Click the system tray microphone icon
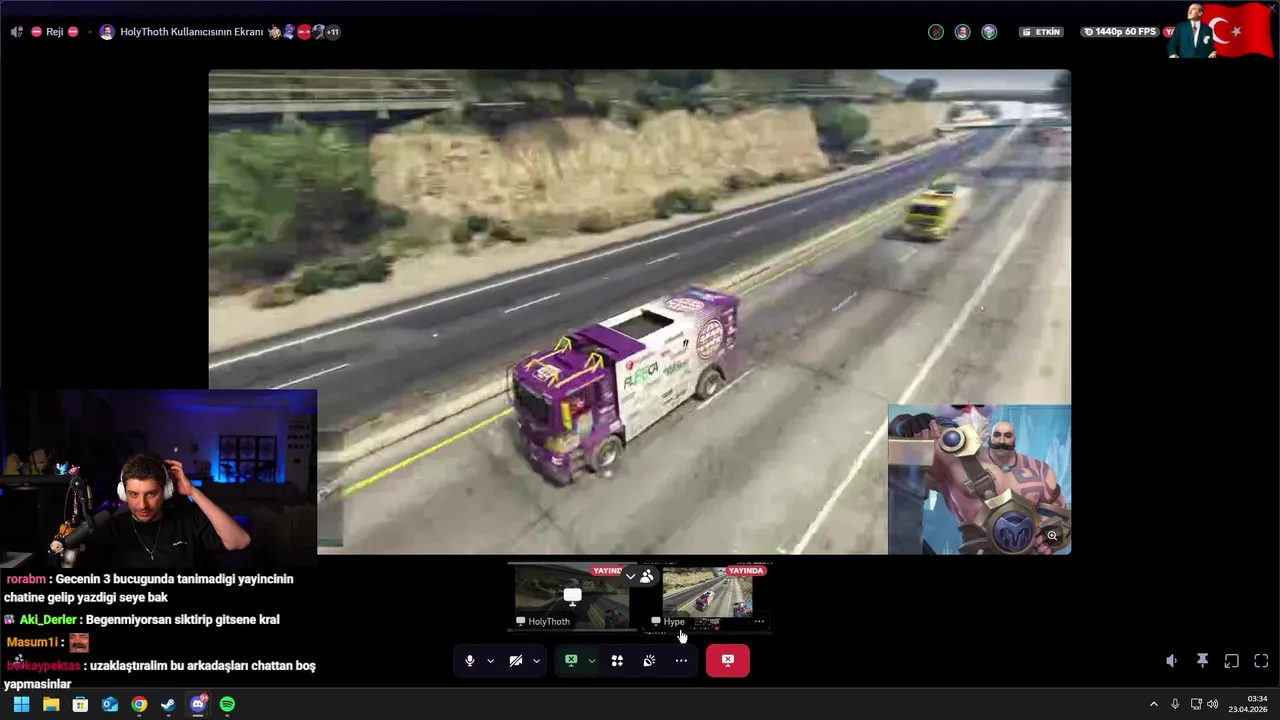1280x720 pixels. 1175,705
